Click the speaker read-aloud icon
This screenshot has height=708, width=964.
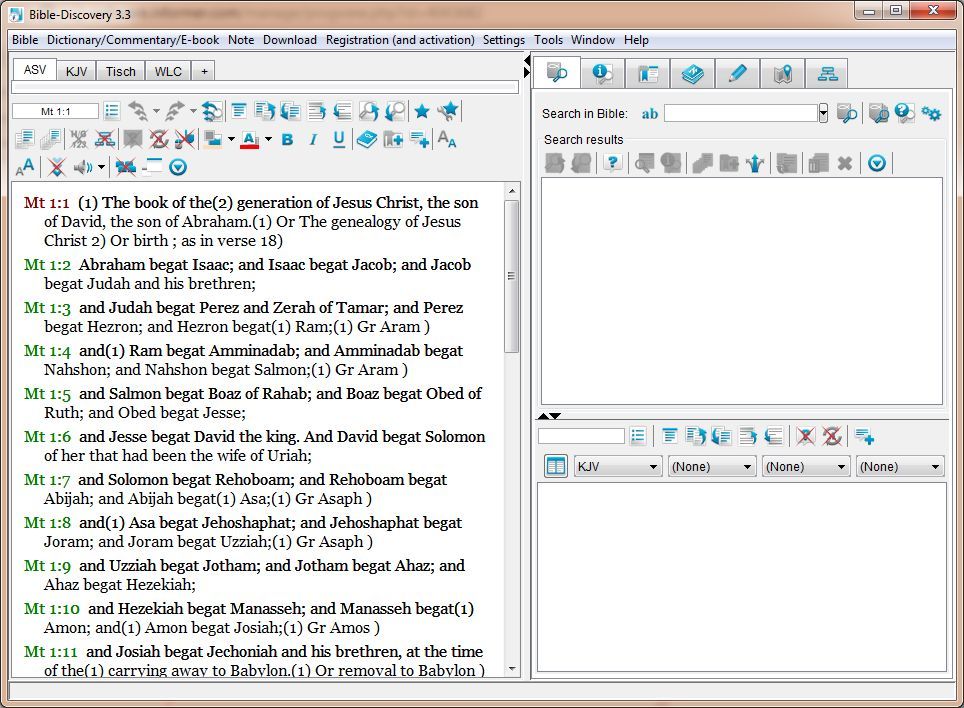point(82,167)
